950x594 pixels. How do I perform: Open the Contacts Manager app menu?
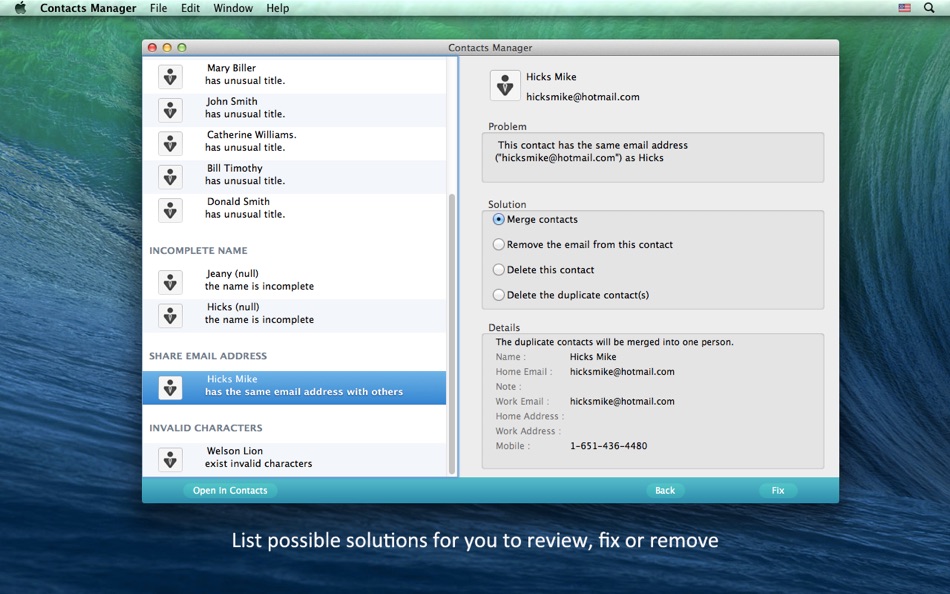(x=88, y=8)
